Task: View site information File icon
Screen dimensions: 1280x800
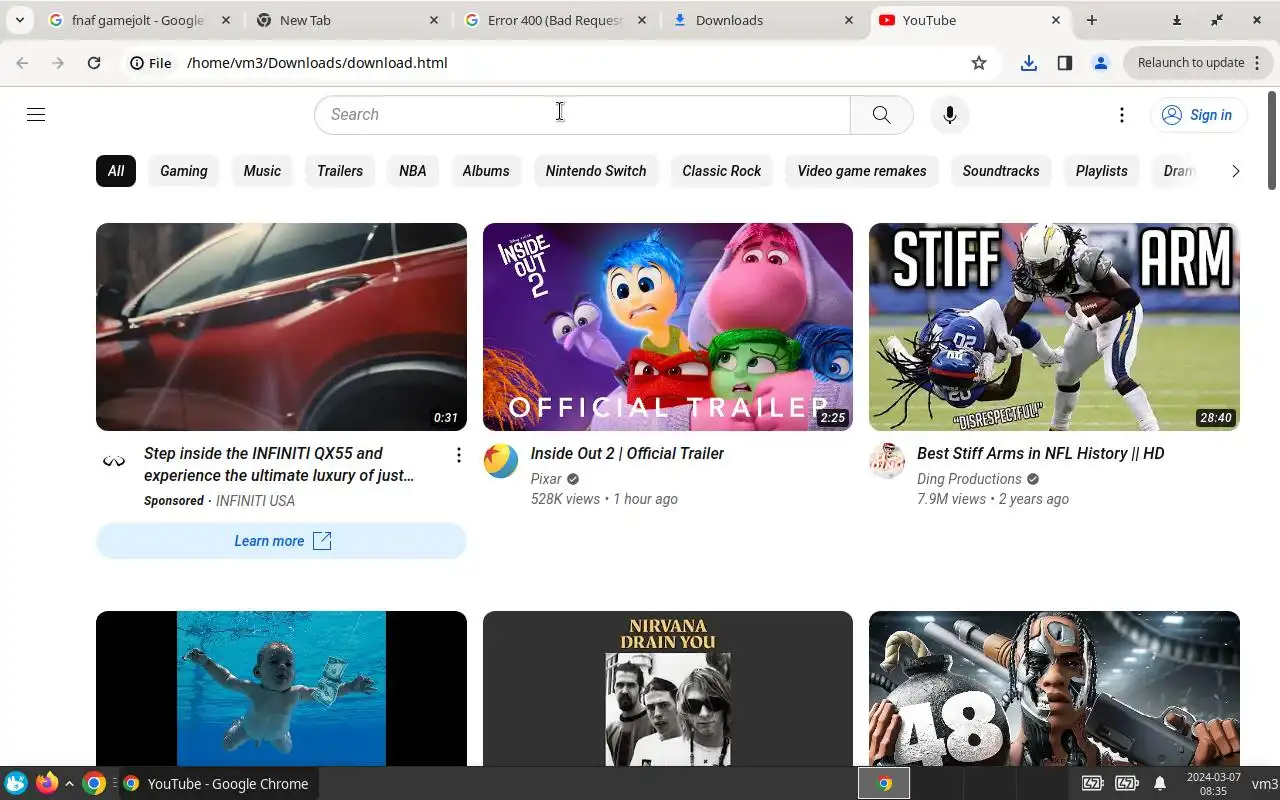Action: (x=151, y=63)
